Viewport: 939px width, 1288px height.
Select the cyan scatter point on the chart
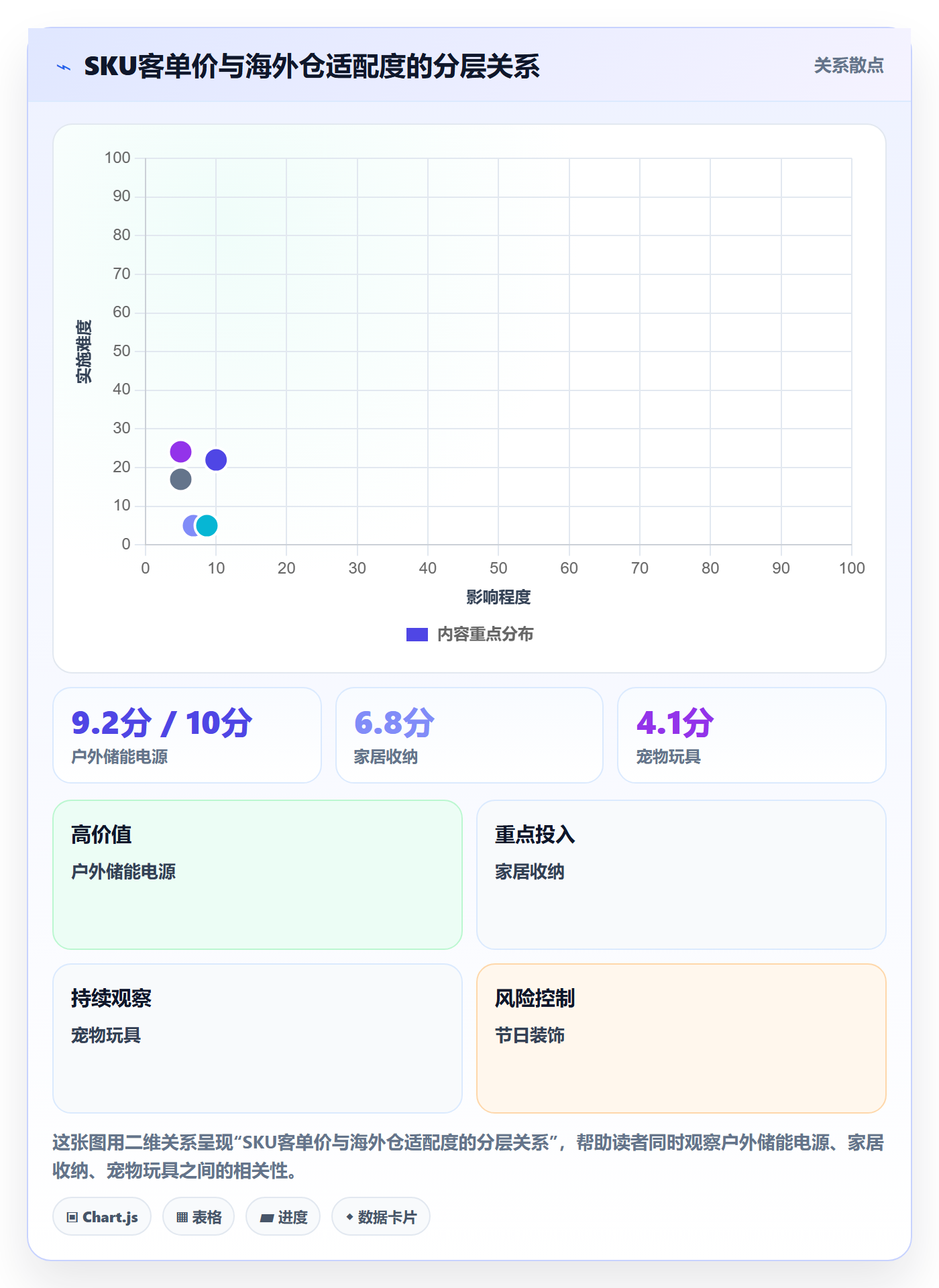207,525
